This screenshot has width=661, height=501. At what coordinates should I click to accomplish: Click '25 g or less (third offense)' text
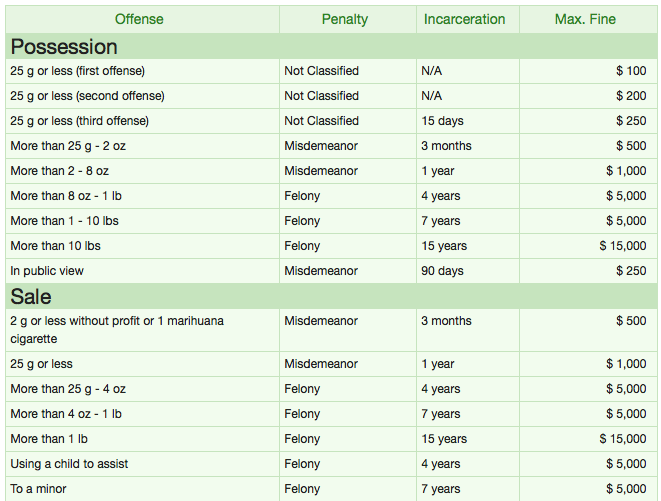(79, 121)
